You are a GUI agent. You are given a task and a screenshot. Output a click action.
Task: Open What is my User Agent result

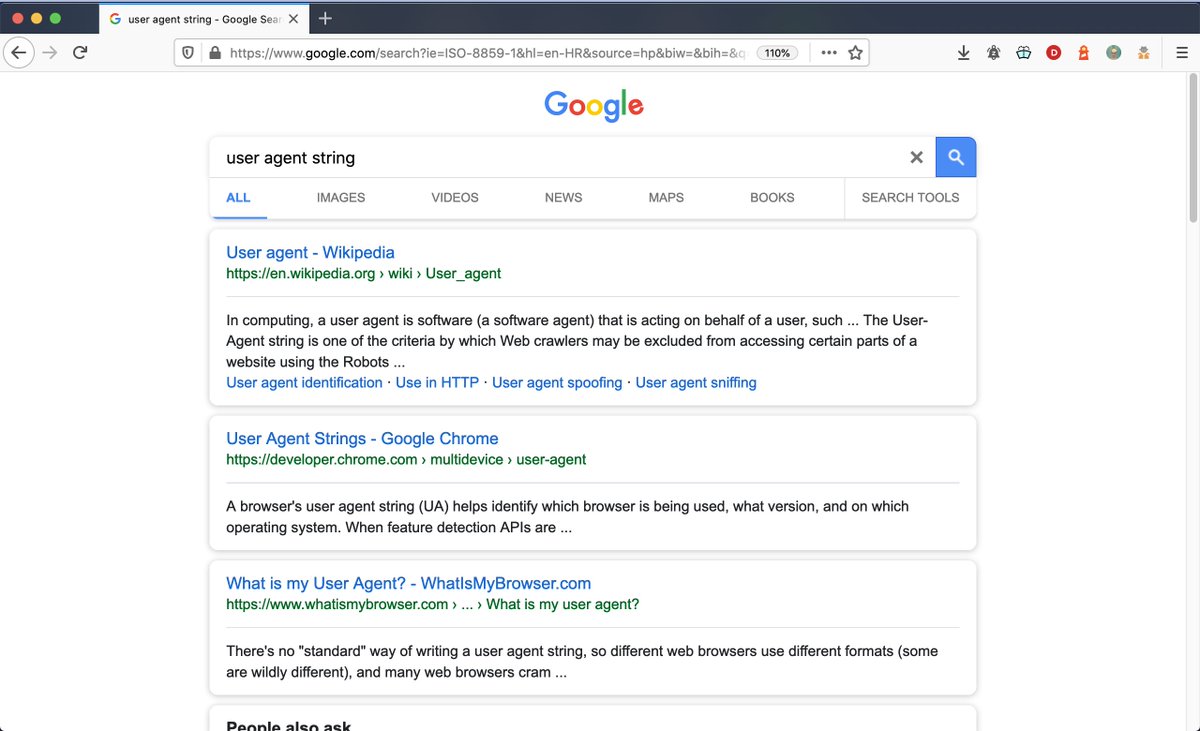[x=408, y=583]
